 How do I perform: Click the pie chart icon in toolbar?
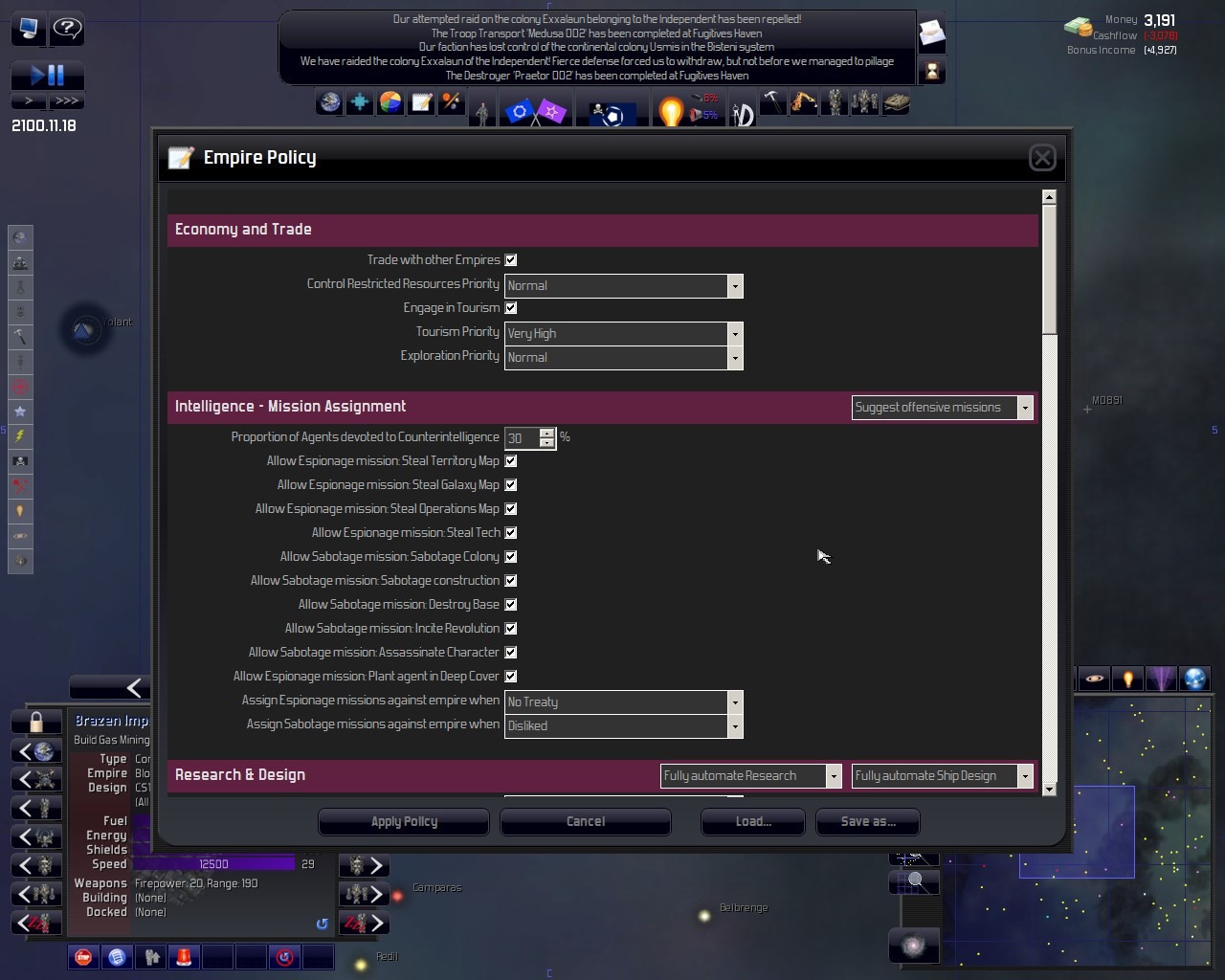(390, 102)
